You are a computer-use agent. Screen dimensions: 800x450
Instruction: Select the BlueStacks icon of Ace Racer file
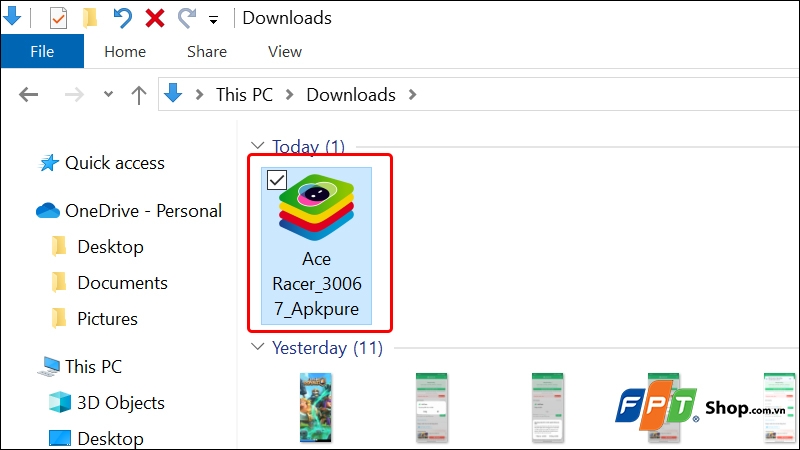[x=316, y=208]
